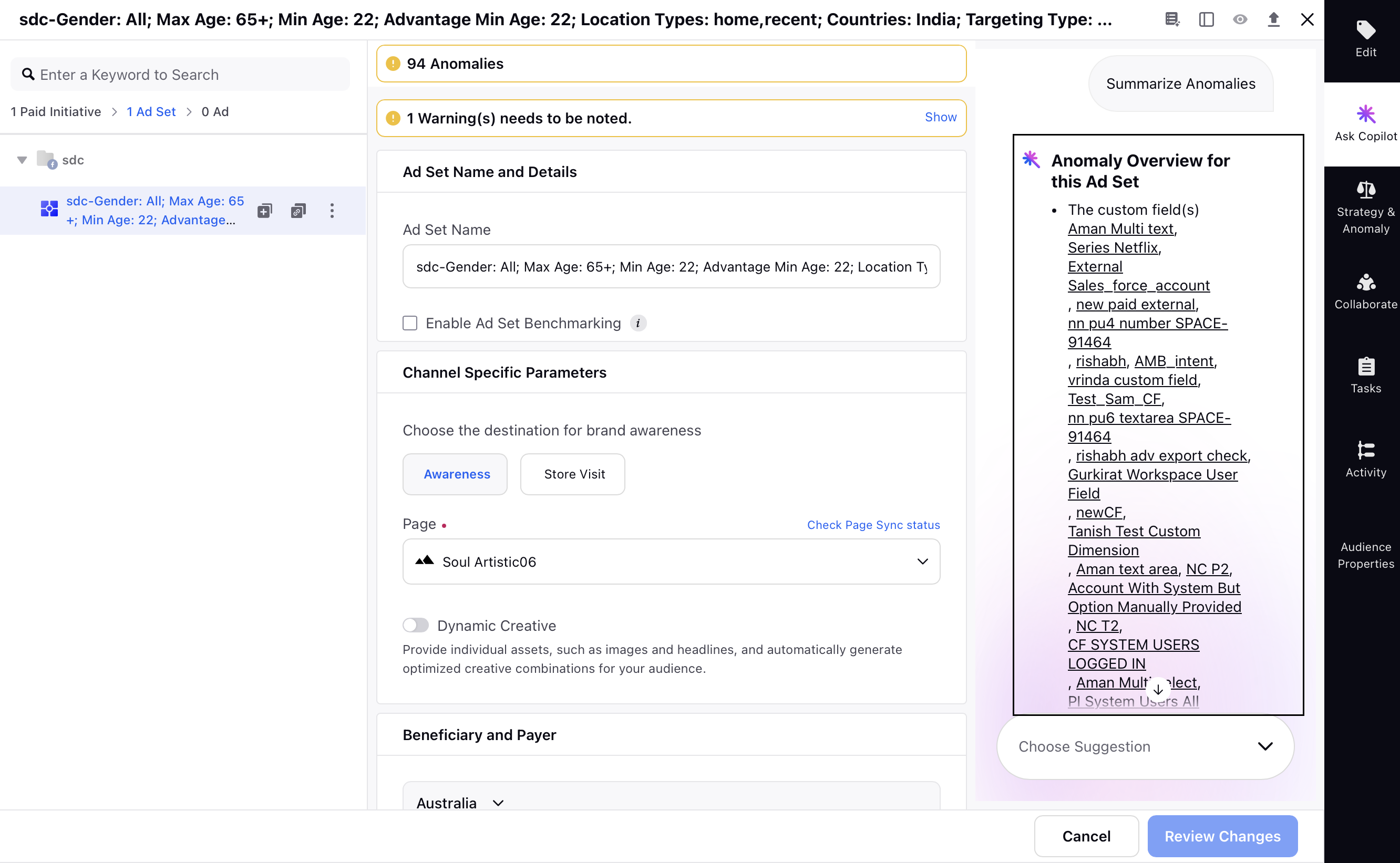Click the Ad Set Name input field
Image resolution: width=1400 pixels, height=863 pixels.
point(671,266)
